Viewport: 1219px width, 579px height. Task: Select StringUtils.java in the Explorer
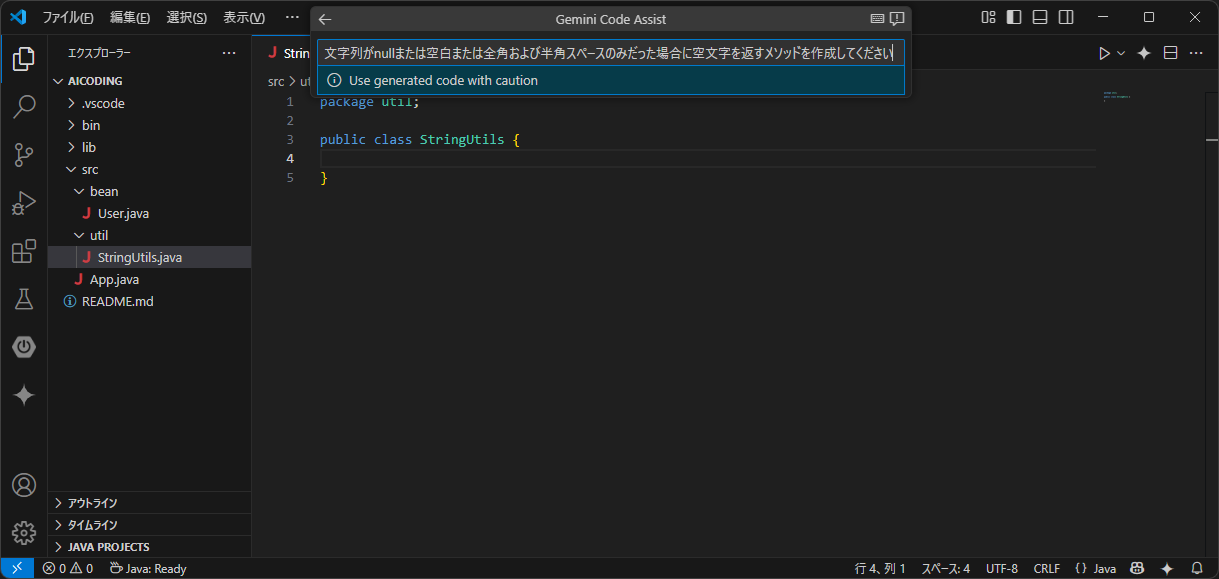[138, 256]
